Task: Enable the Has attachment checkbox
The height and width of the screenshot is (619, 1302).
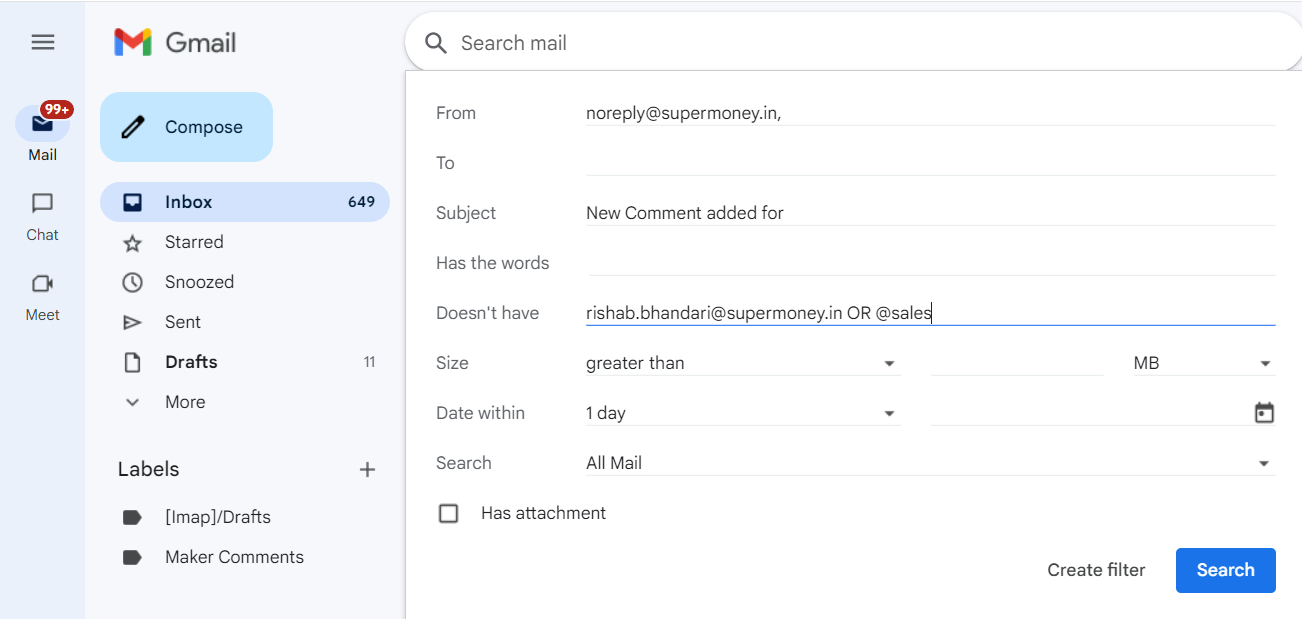Action: click(448, 513)
